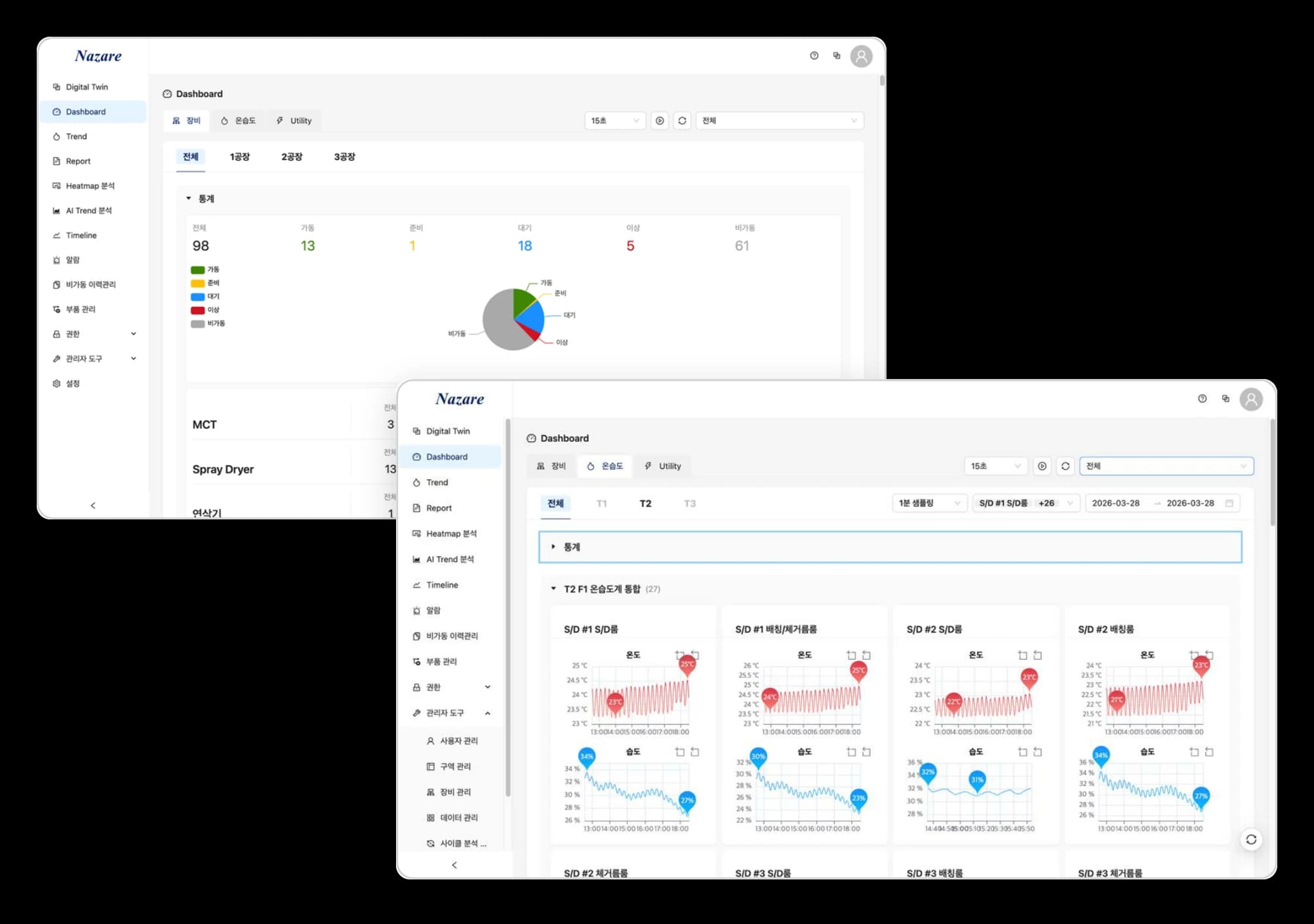Toggle the 준비 legend item in the back window
Screen dimensions: 1314x924
pos(205,283)
